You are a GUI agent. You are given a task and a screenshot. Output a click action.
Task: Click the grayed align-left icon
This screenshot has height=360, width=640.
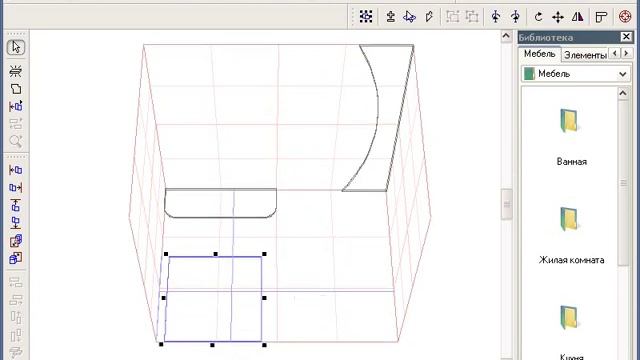coord(16,282)
